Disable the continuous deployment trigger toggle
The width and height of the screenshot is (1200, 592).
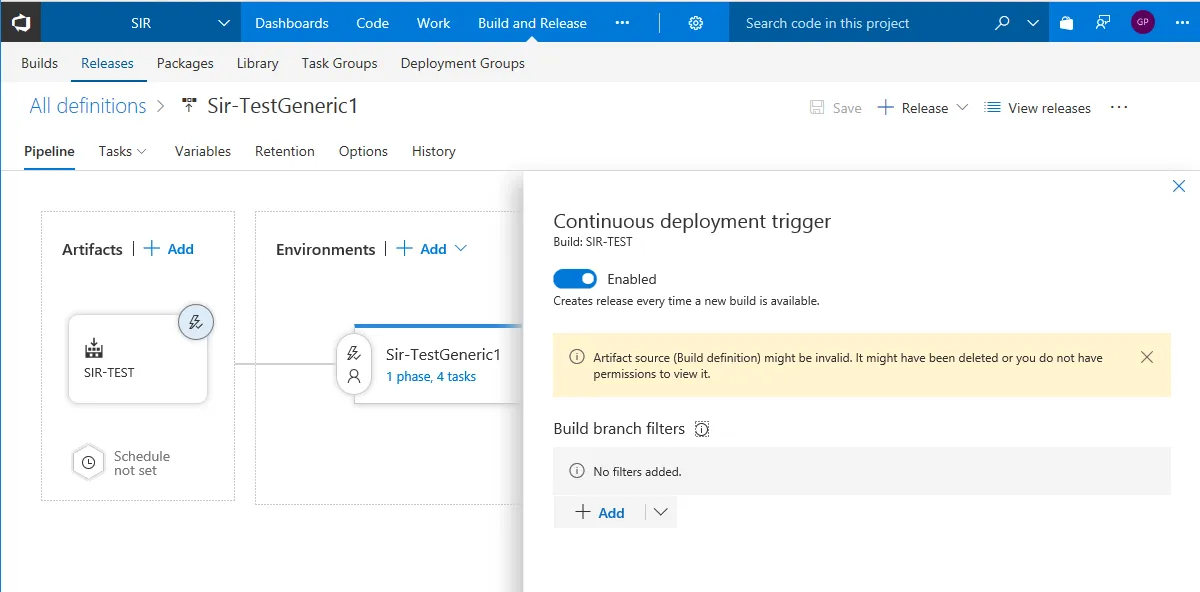tap(575, 279)
